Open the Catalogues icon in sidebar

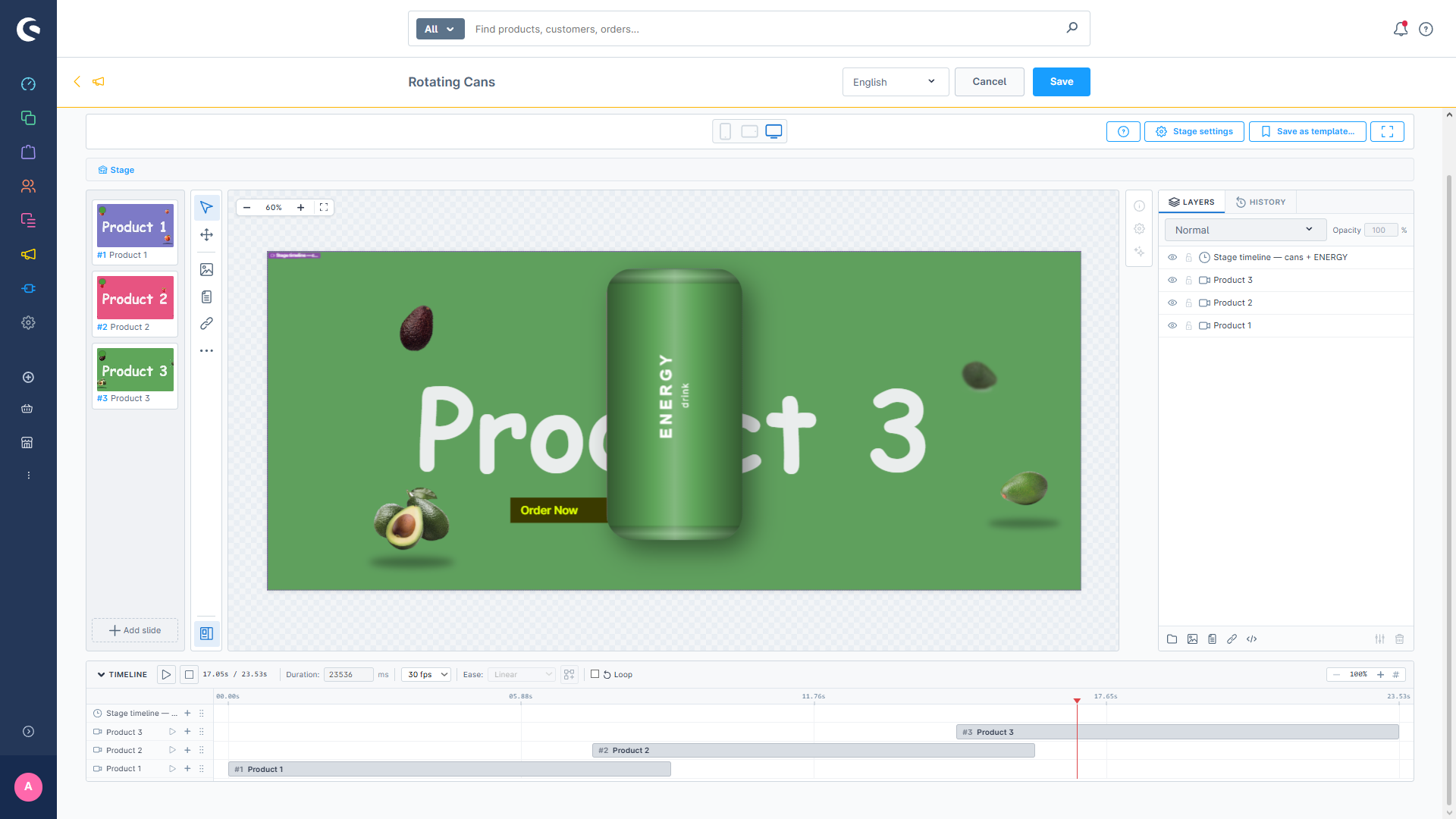[x=28, y=118]
